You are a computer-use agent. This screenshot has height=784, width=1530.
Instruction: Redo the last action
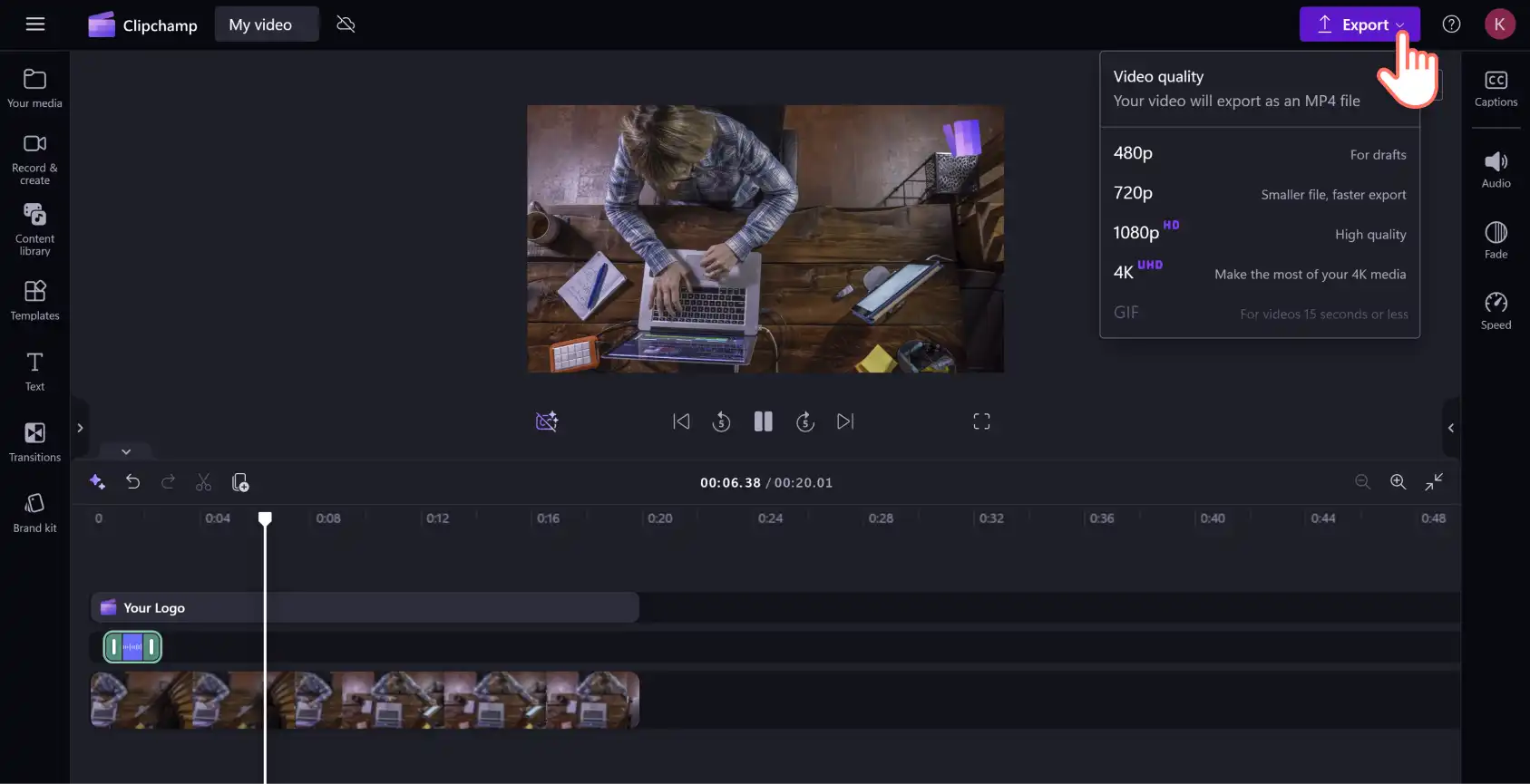point(168,482)
